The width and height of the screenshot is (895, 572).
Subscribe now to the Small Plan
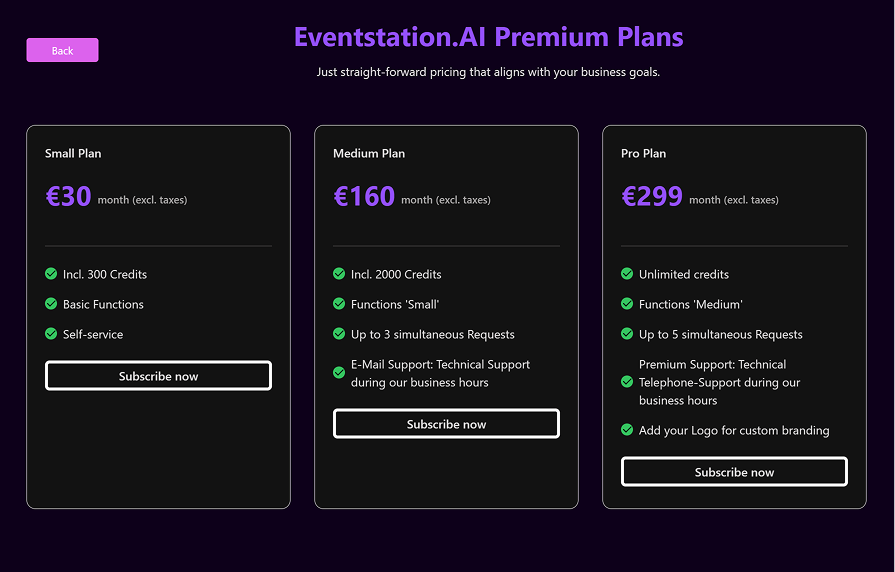[x=158, y=376]
